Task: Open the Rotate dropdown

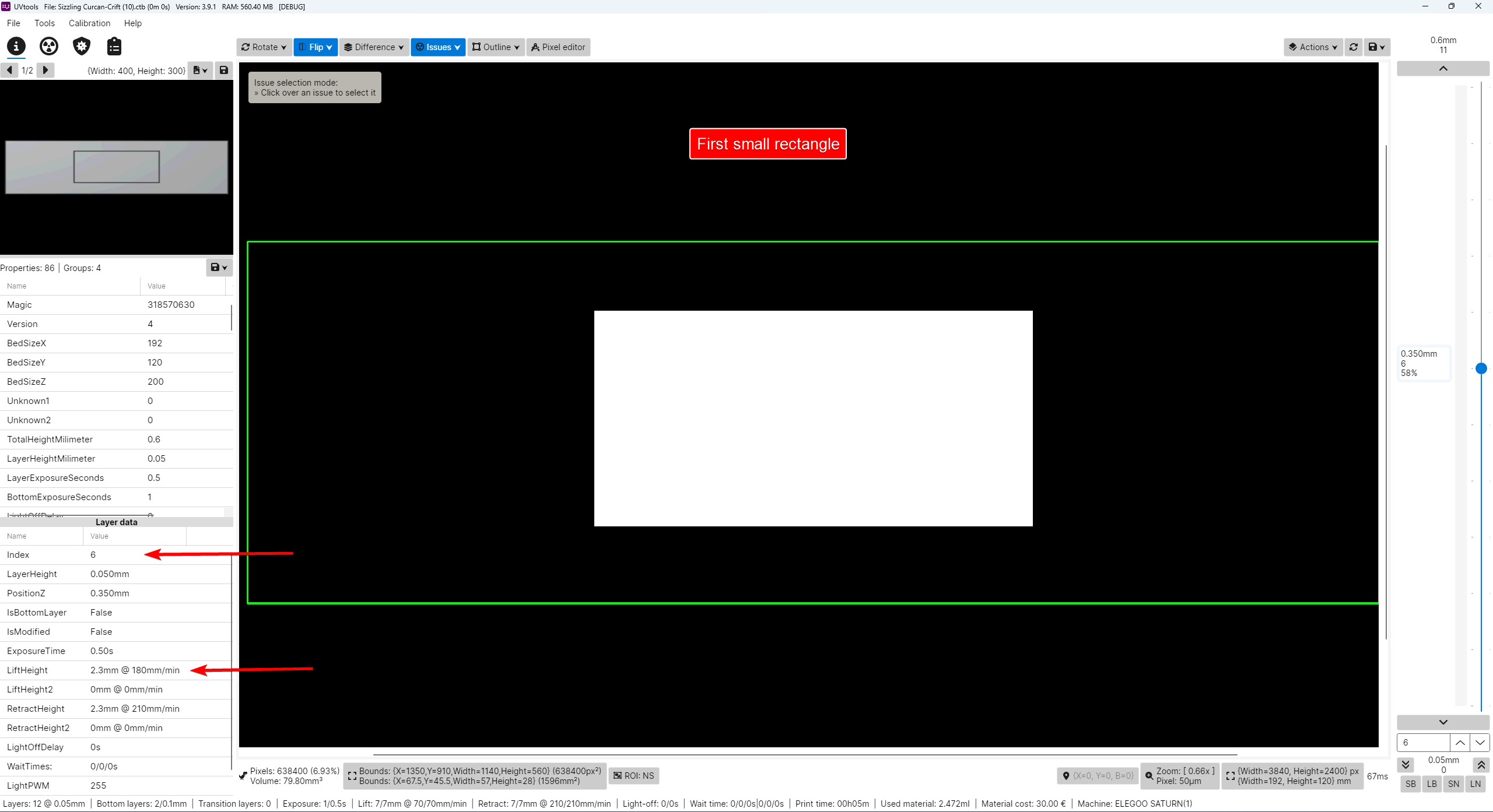Action: click(264, 47)
